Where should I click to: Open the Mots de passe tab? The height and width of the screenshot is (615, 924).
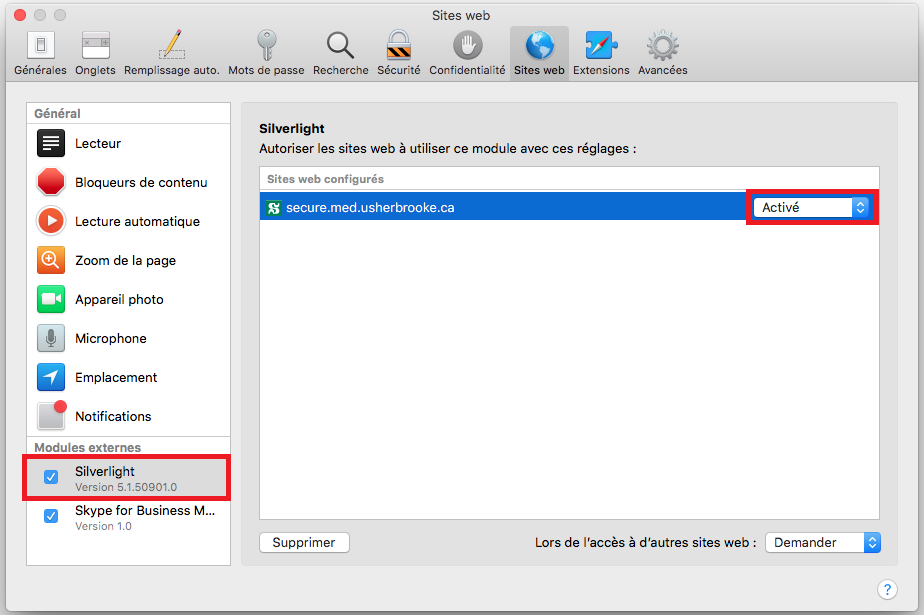(x=267, y=52)
